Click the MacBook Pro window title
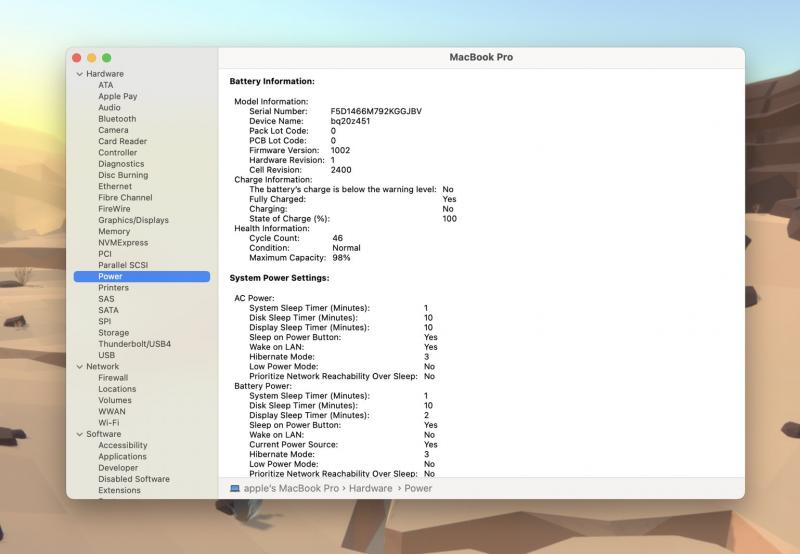800x554 pixels. click(481, 58)
